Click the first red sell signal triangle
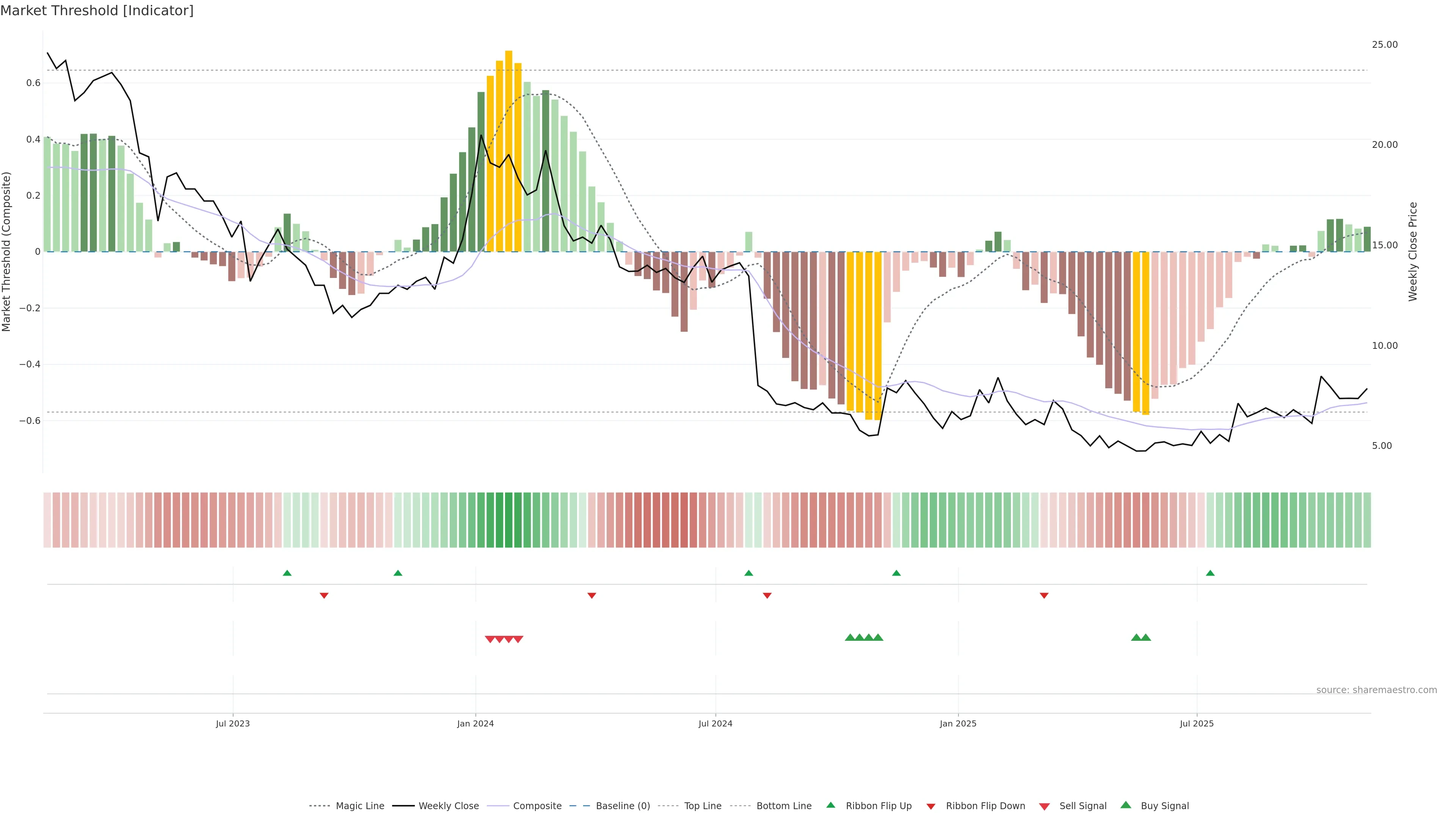The image size is (1456, 819). (x=490, y=639)
